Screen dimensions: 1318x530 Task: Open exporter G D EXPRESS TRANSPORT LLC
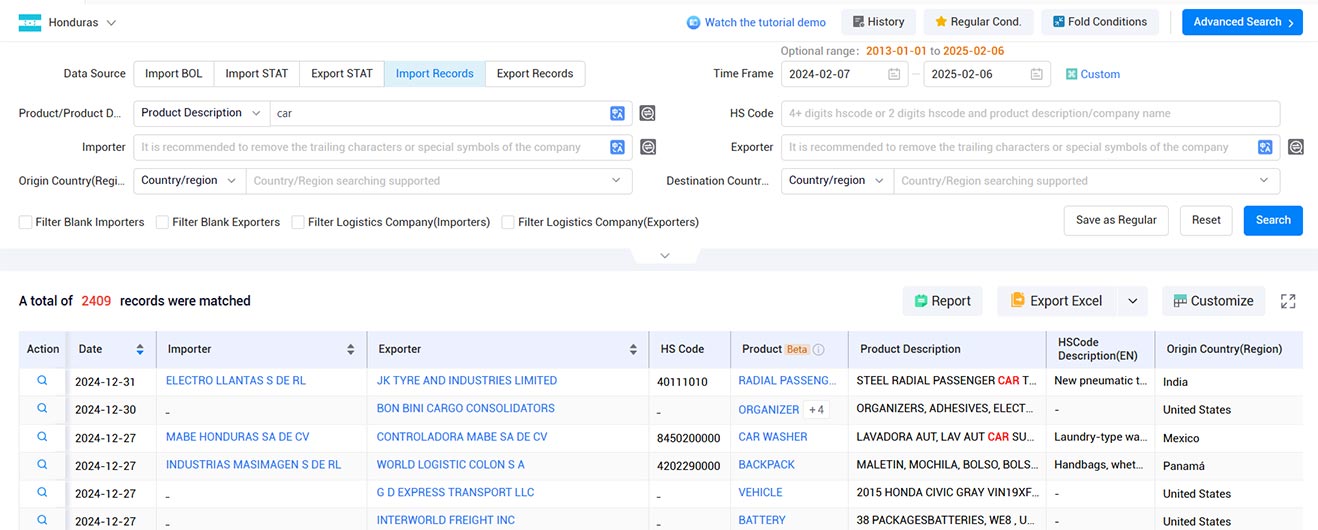pyautogui.click(x=456, y=493)
